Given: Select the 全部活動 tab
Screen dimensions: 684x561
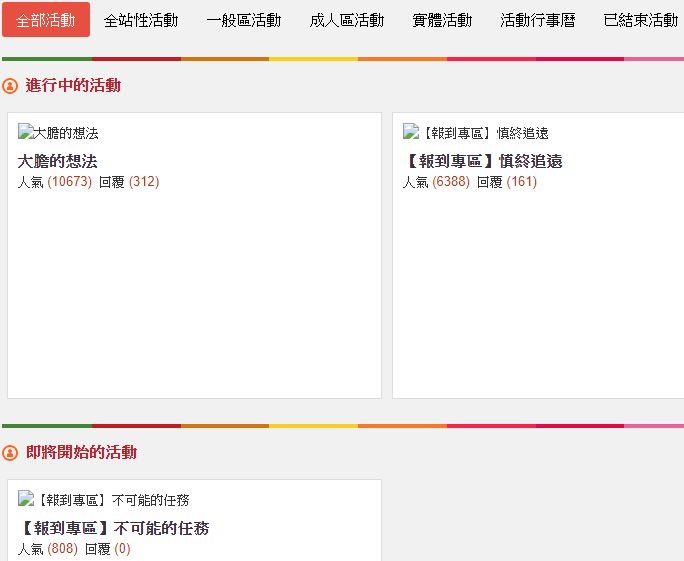Looking at the screenshot, I should (x=46, y=20).
